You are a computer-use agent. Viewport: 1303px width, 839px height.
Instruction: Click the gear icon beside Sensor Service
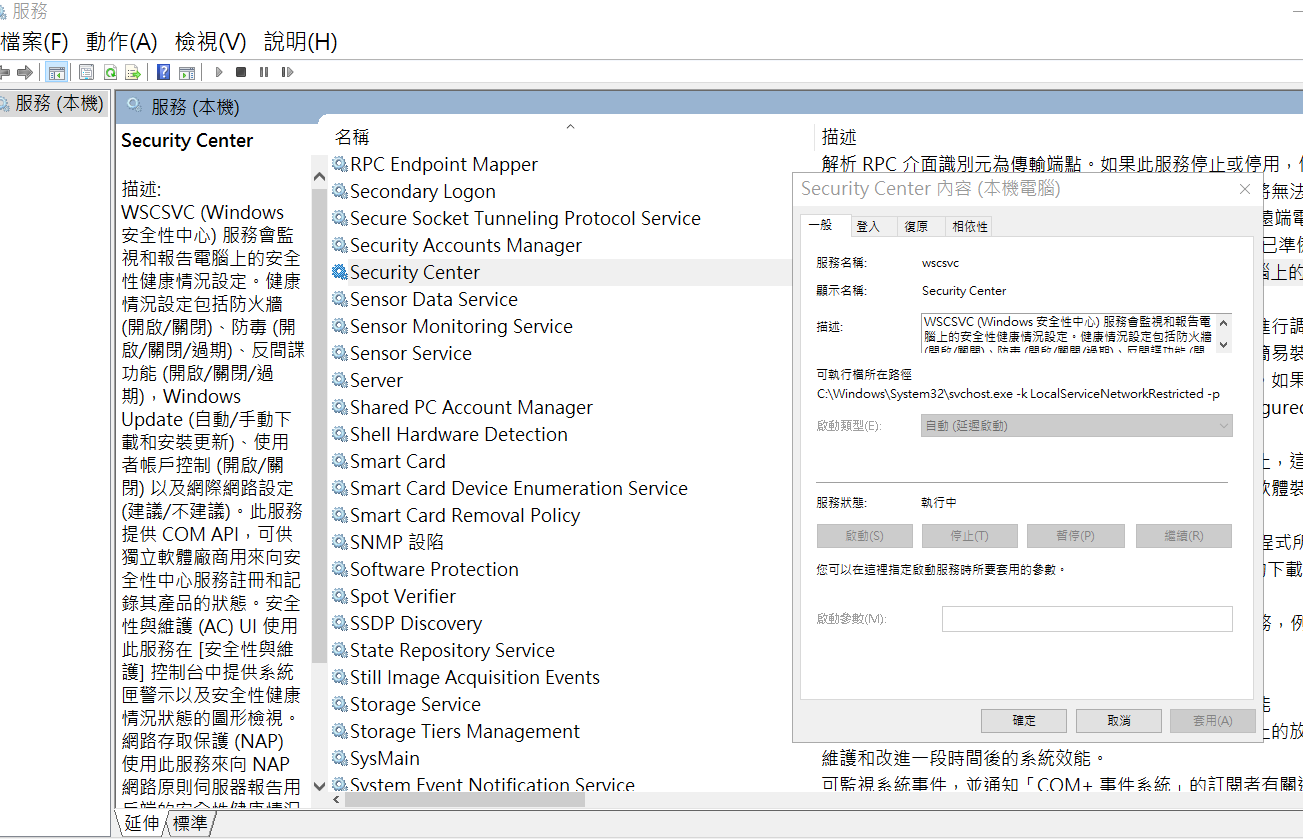click(340, 353)
